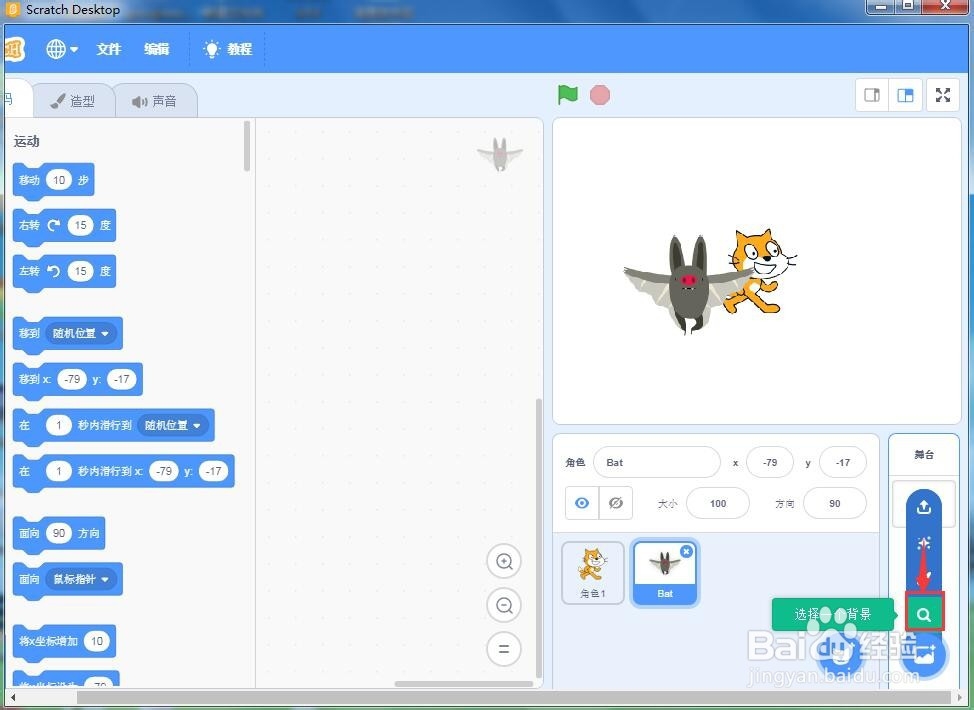Click the 大小 size field 100
Screen dimensions: 974x710
(718, 504)
